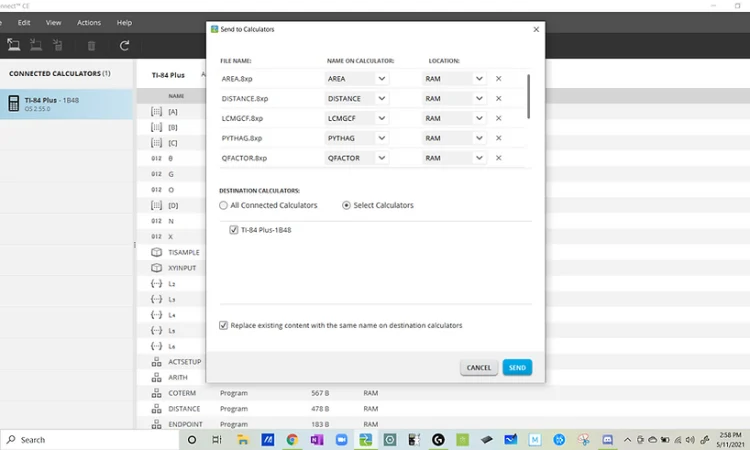Remove LCMGCF.8xp from the send list
Viewport: 750px width, 450px height.
click(498, 118)
